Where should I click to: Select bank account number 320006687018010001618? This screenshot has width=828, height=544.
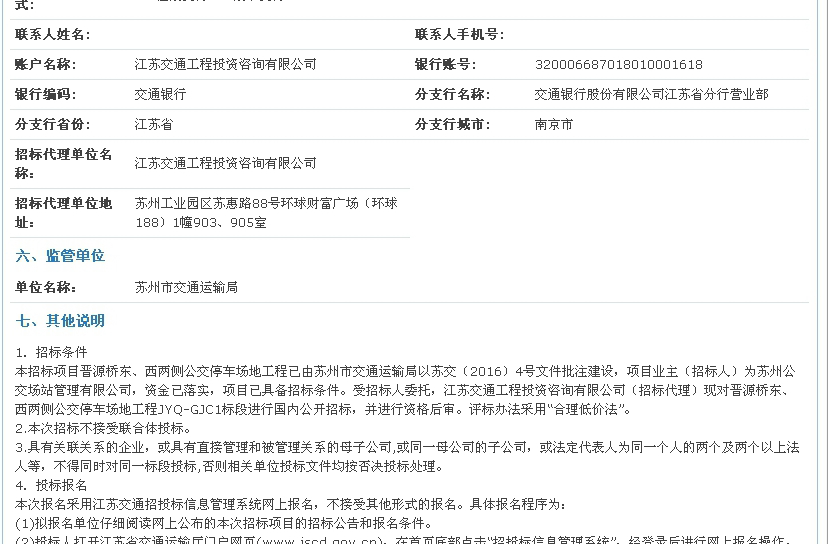click(x=618, y=65)
